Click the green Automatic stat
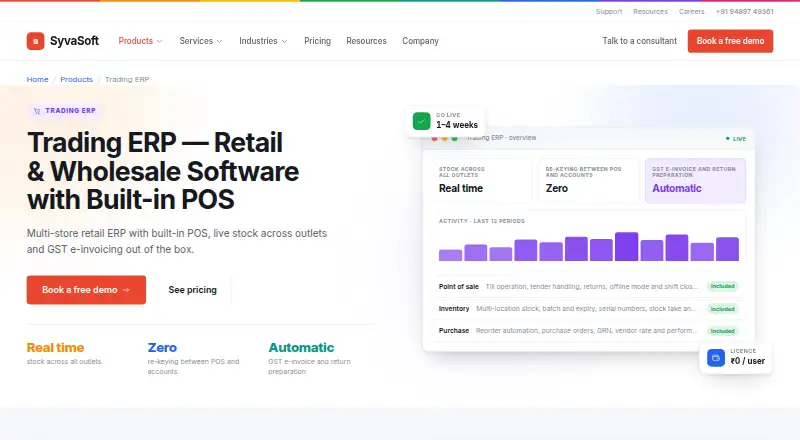 pos(301,348)
